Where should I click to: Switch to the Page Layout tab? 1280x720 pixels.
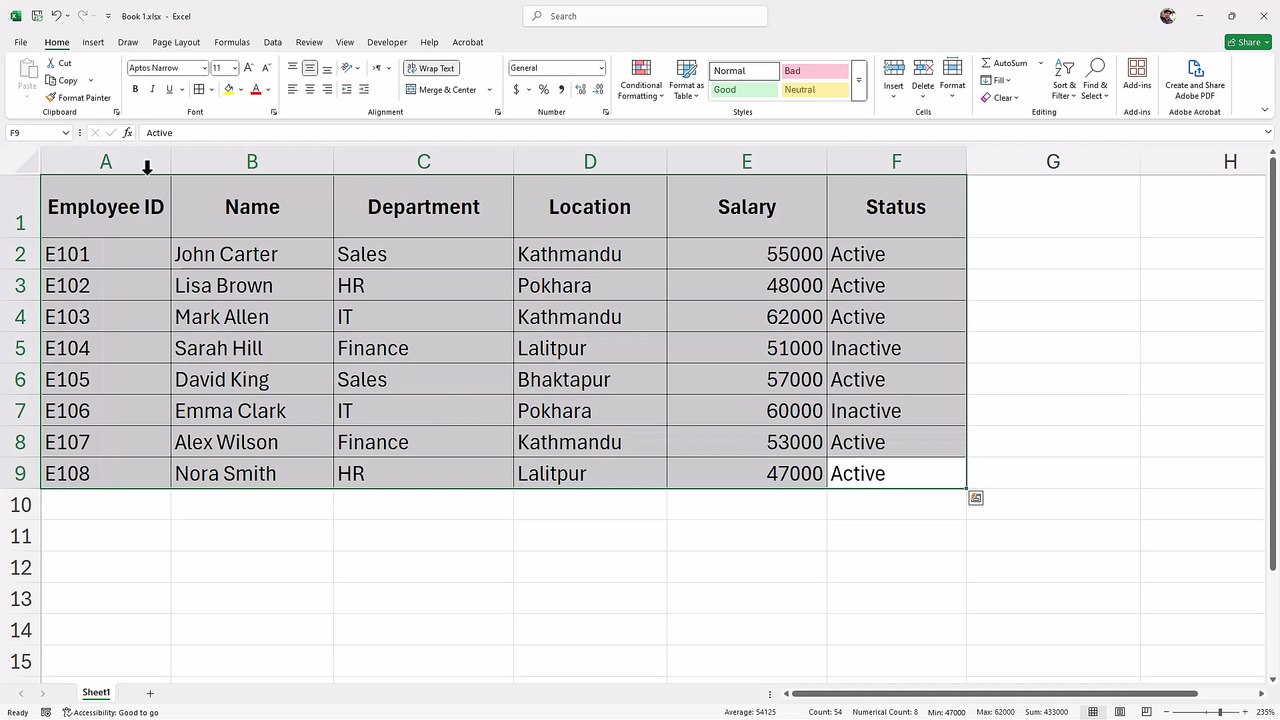pyautogui.click(x=176, y=42)
